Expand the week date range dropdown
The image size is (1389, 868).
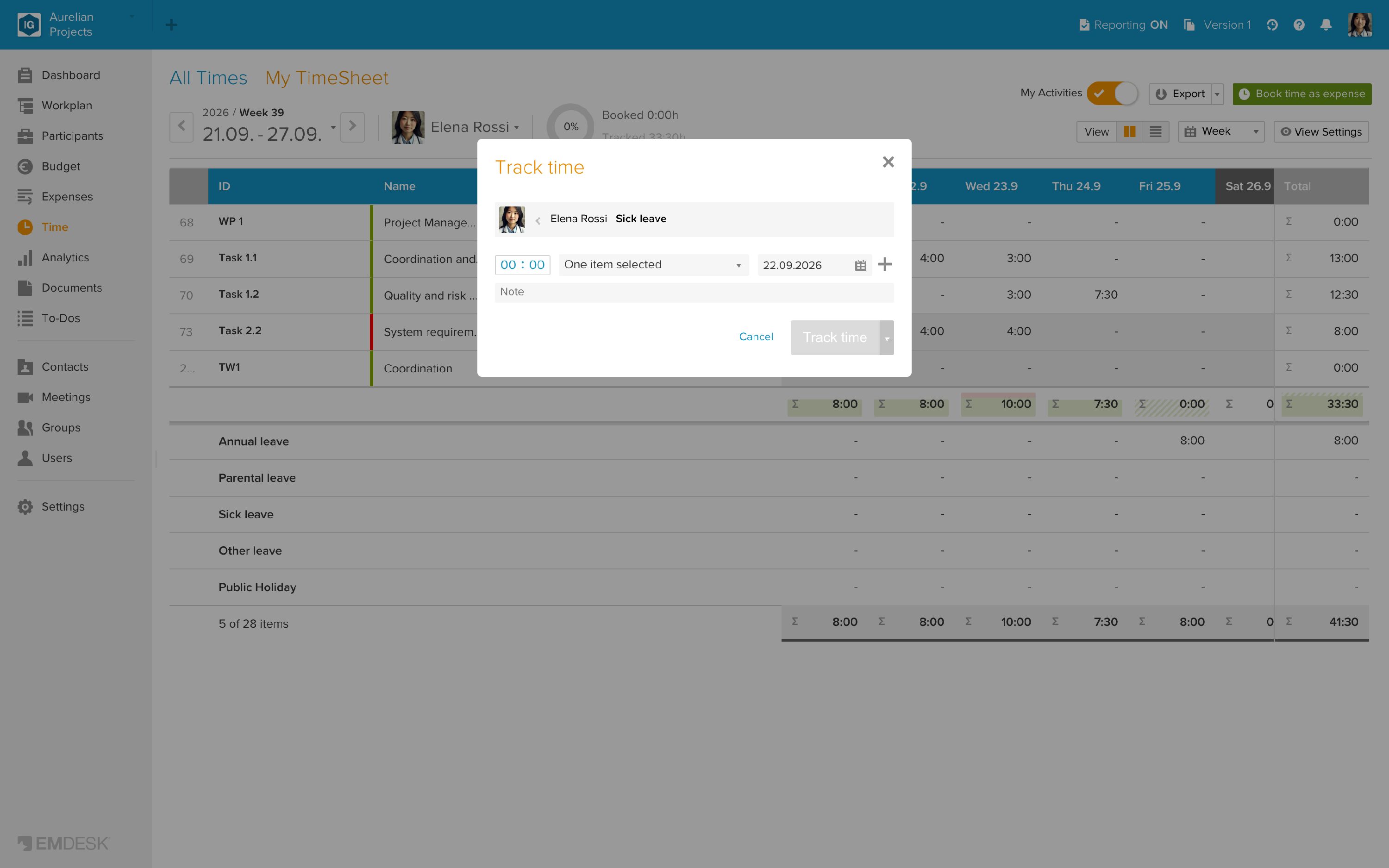pyautogui.click(x=333, y=127)
